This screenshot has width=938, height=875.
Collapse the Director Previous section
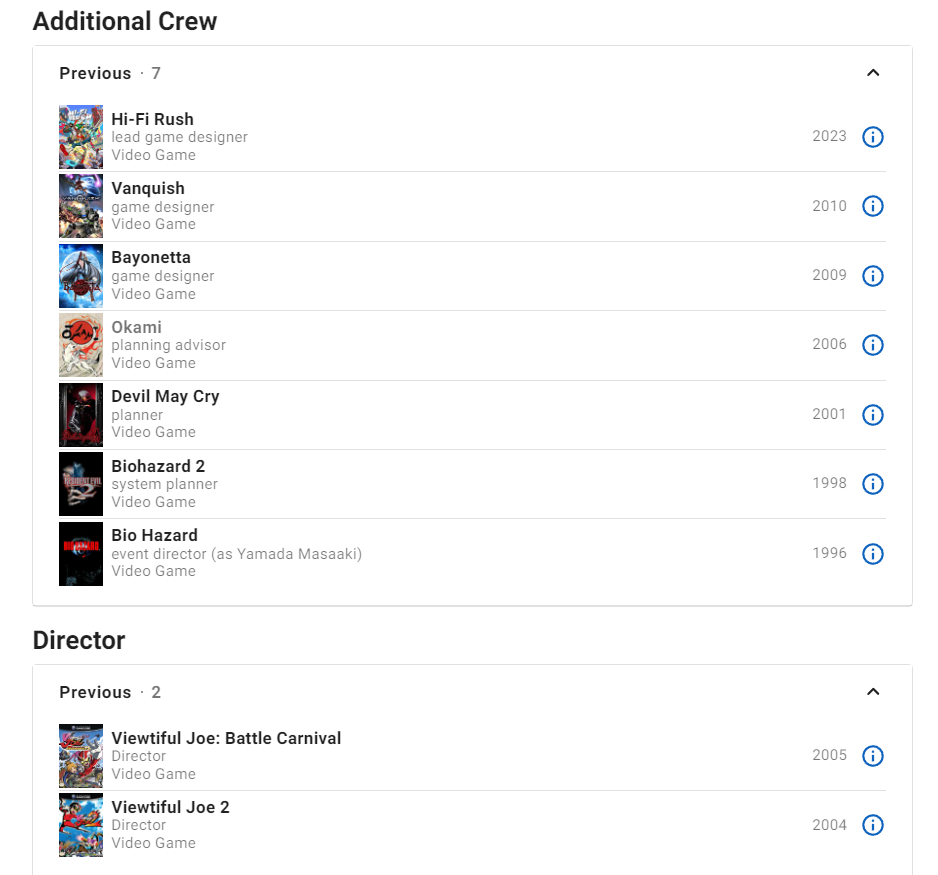tap(873, 692)
